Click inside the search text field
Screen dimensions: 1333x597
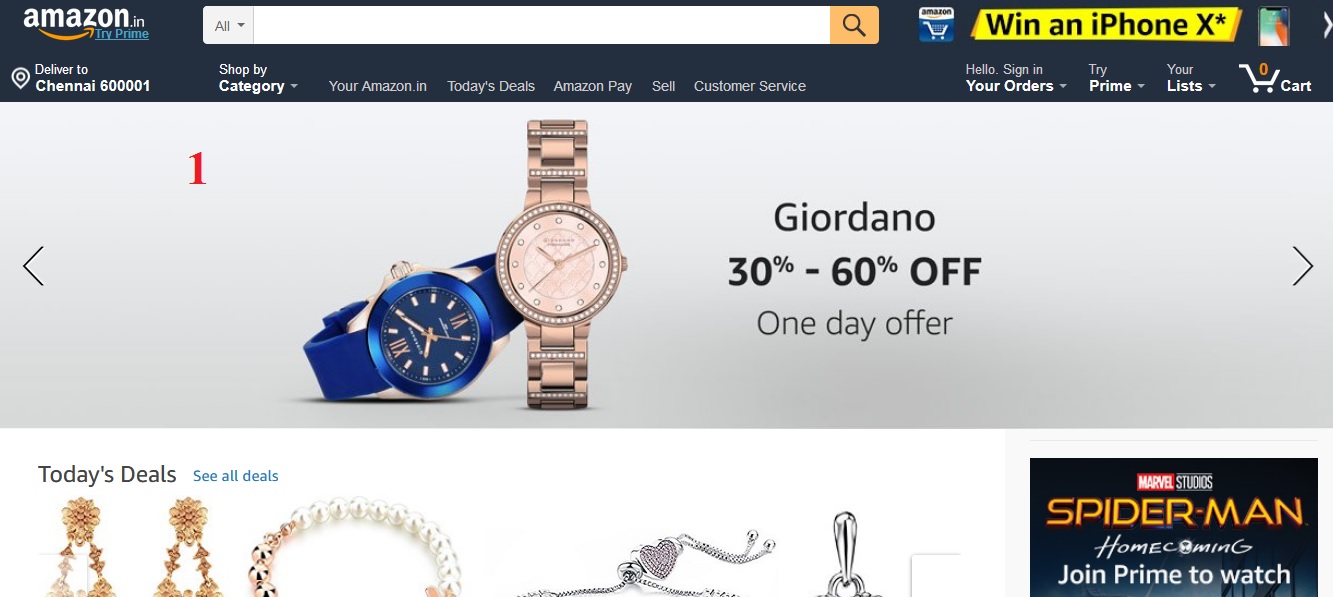[542, 25]
